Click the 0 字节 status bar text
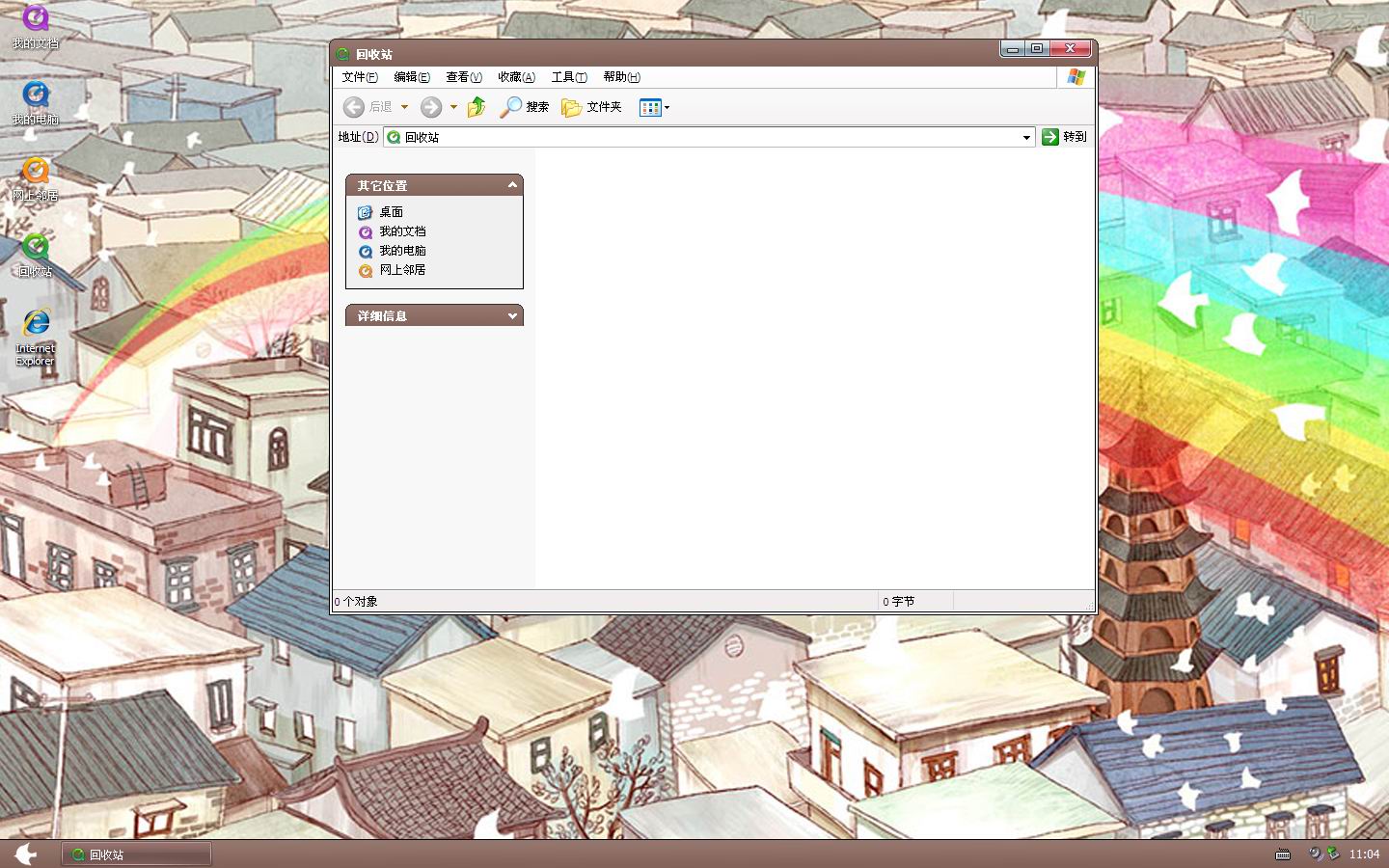This screenshot has width=1389, height=868. pyautogui.click(x=898, y=602)
